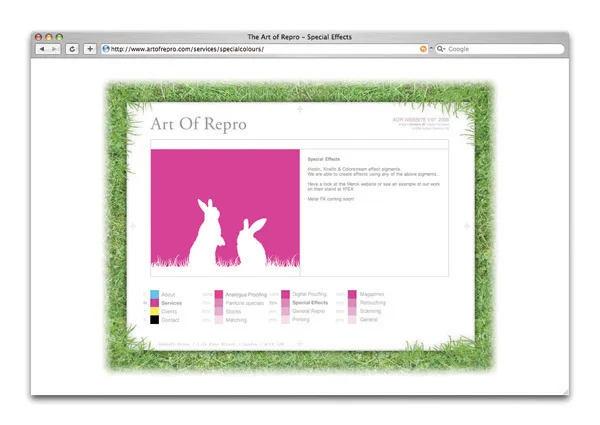Zoom the window with green button
This screenshot has height=425, width=600.
click(x=59, y=37)
